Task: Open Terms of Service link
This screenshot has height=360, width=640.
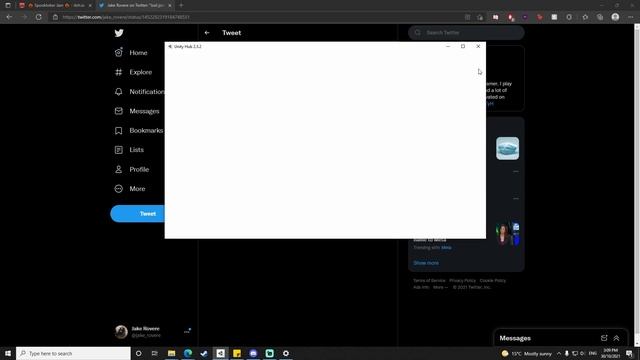Action: (429, 280)
